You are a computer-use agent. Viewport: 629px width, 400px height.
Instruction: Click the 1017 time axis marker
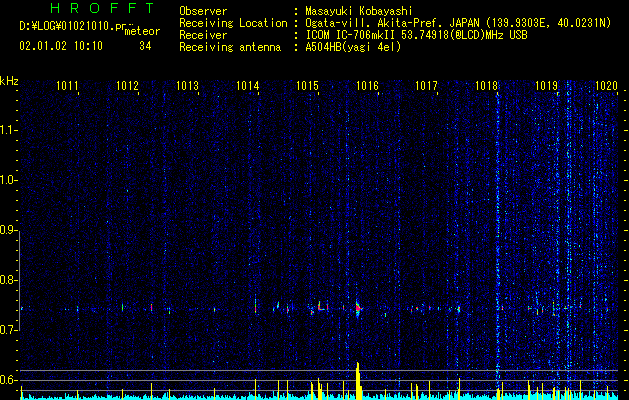coord(426,86)
